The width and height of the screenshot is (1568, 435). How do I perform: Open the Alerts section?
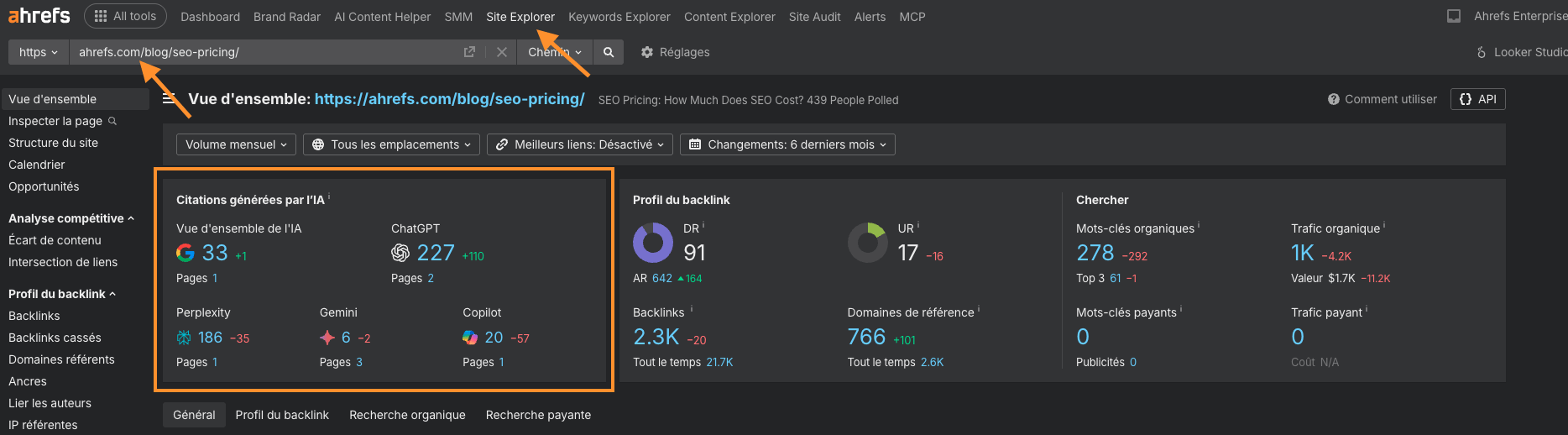870,17
